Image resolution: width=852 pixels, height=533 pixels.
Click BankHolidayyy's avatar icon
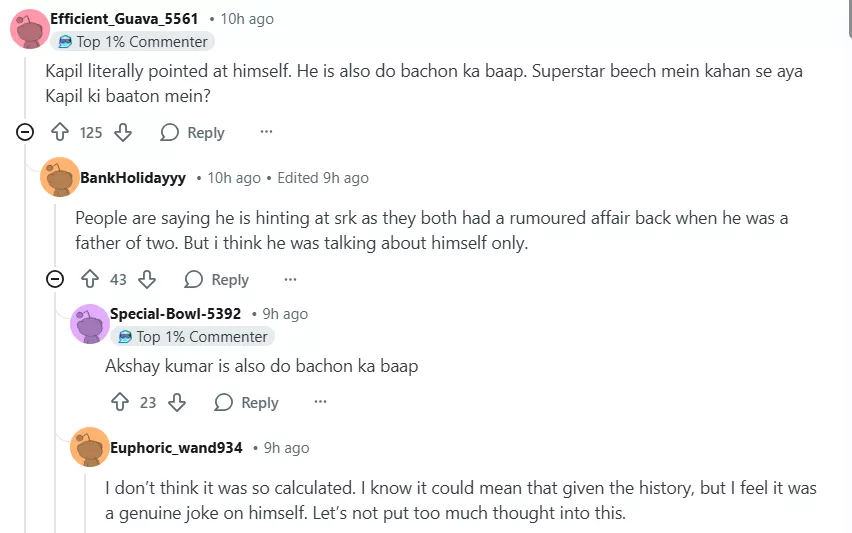[x=60, y=177]
